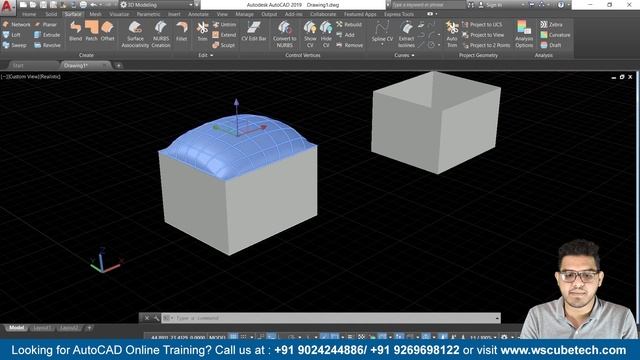
Task: Open Analysis Options
Action: 524,34
